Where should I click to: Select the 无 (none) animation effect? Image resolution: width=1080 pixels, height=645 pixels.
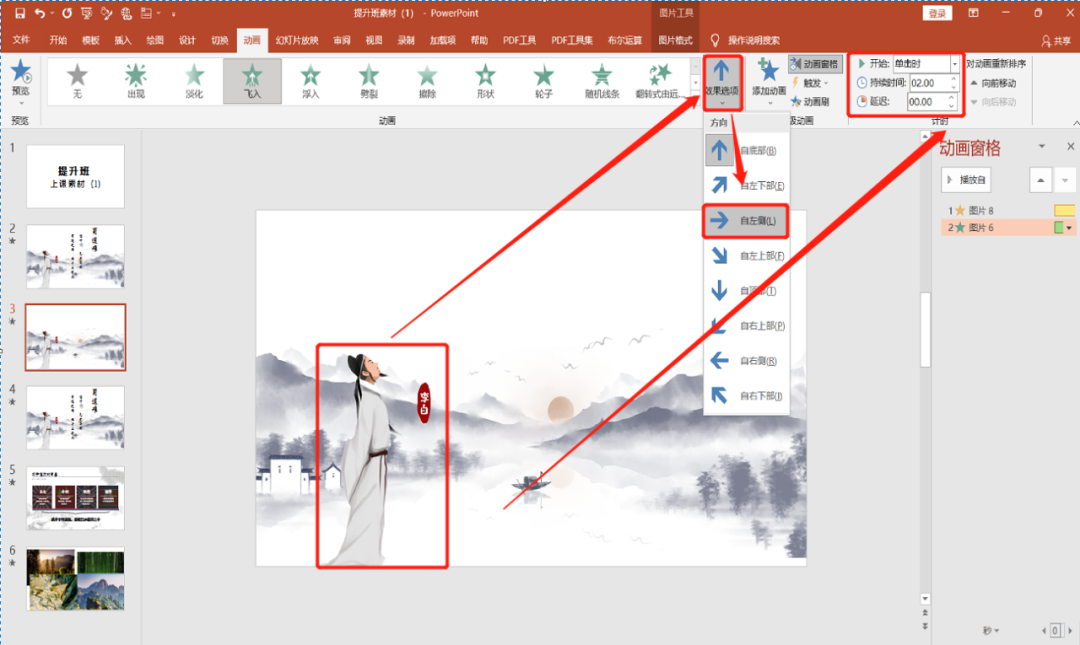(x=77, y=81)
